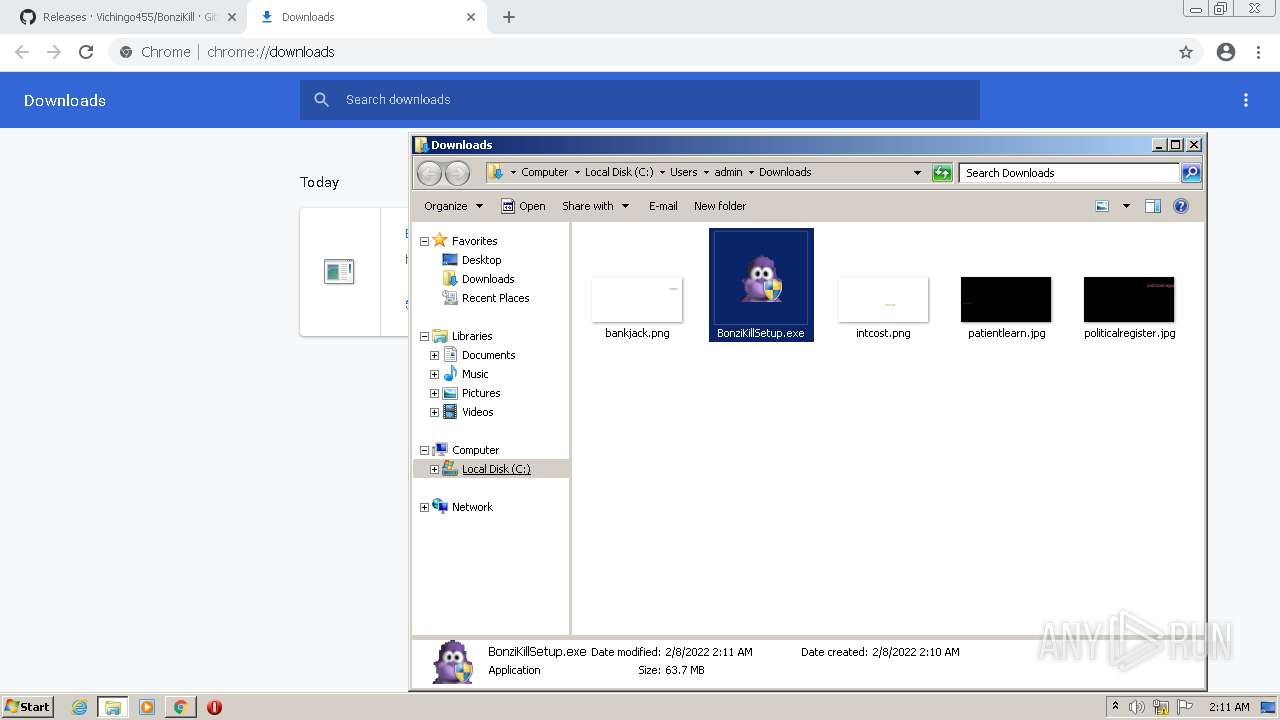1280x720 pixels.
Task: Expand the Documents library node
Action: click(434, 355)
